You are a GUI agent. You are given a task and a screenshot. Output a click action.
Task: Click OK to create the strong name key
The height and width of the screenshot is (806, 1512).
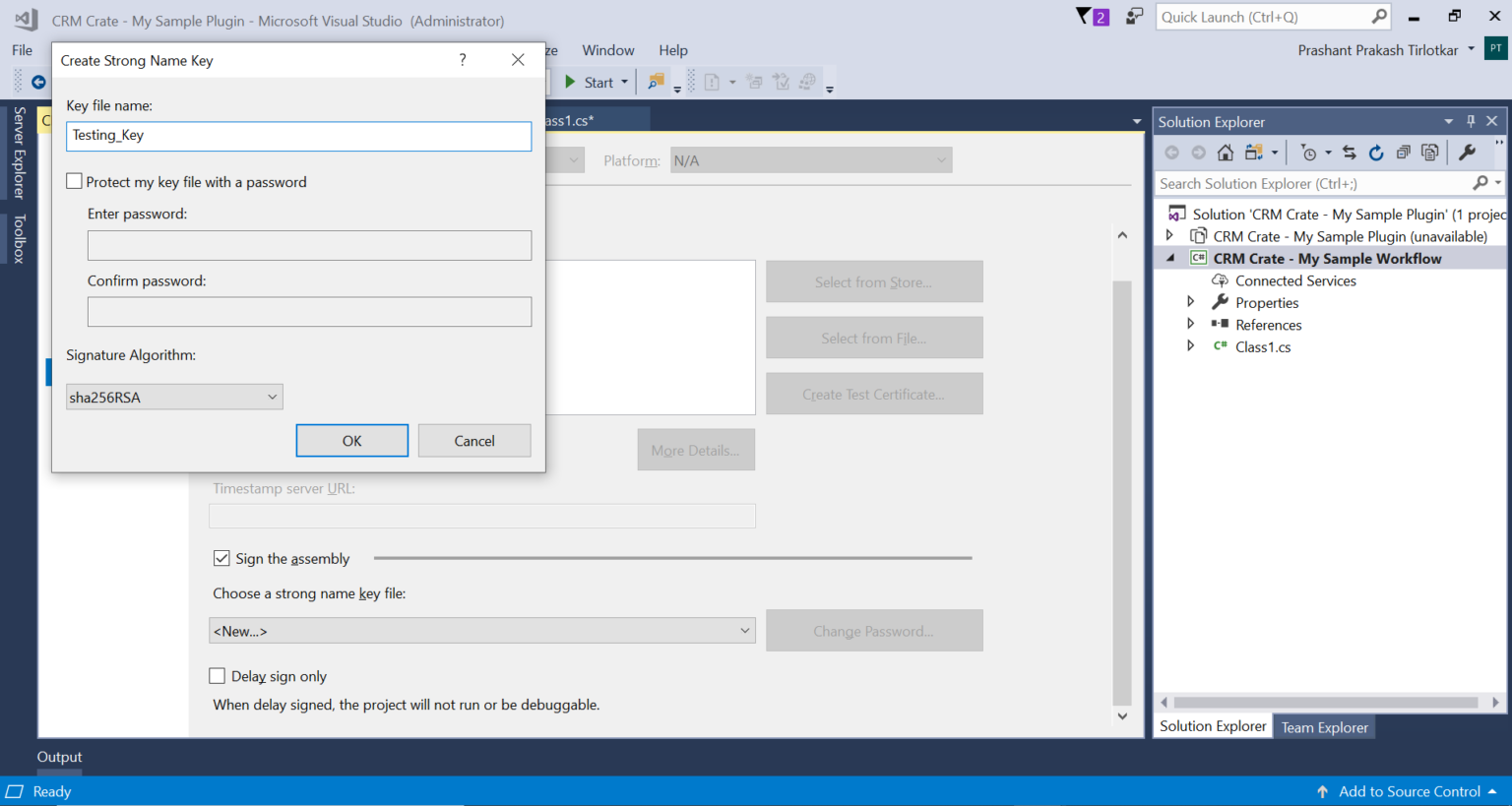[x=351, y=440]
